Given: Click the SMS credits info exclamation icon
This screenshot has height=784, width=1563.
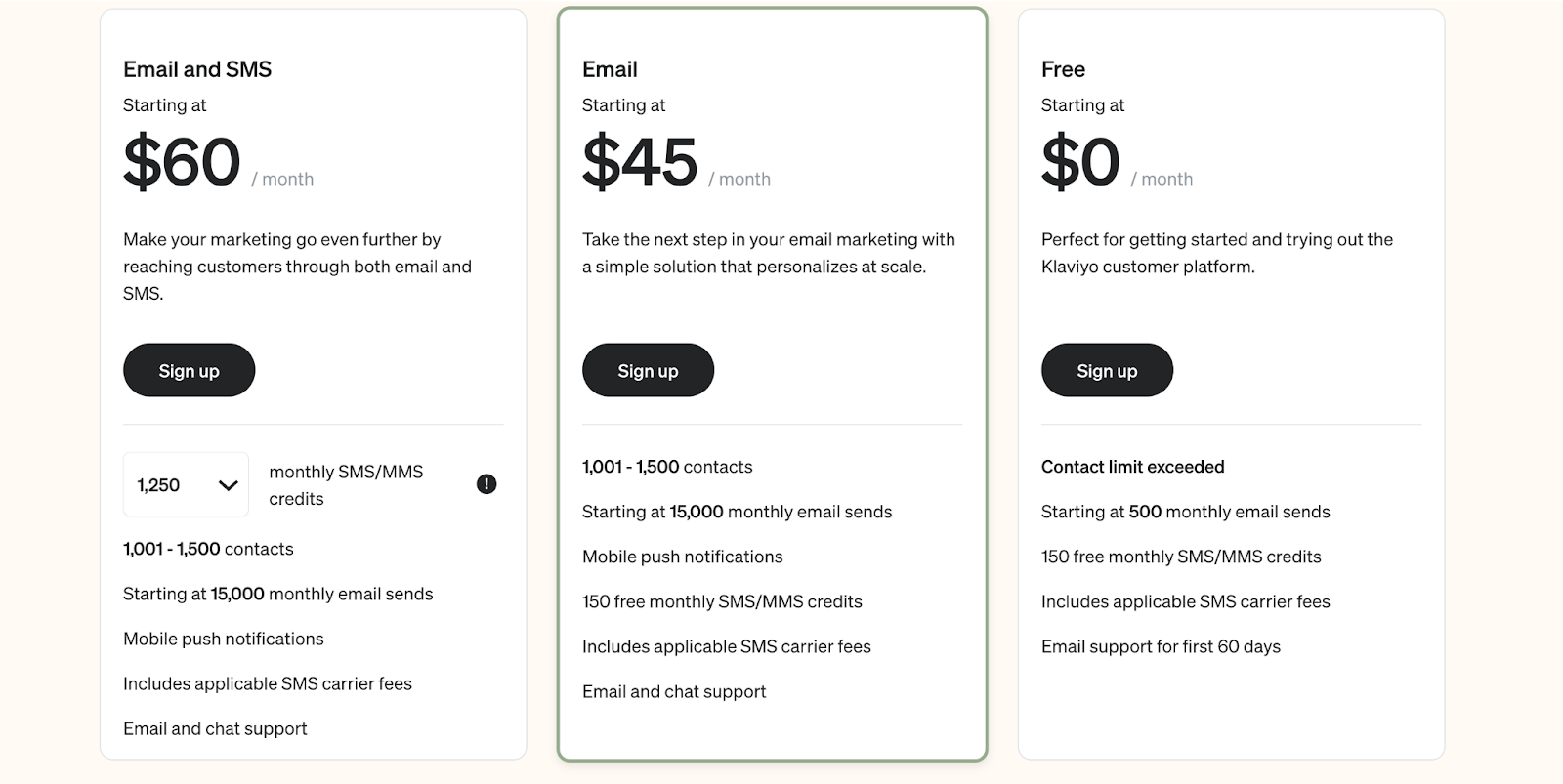Looking at the screenshot, I should 486,484.
